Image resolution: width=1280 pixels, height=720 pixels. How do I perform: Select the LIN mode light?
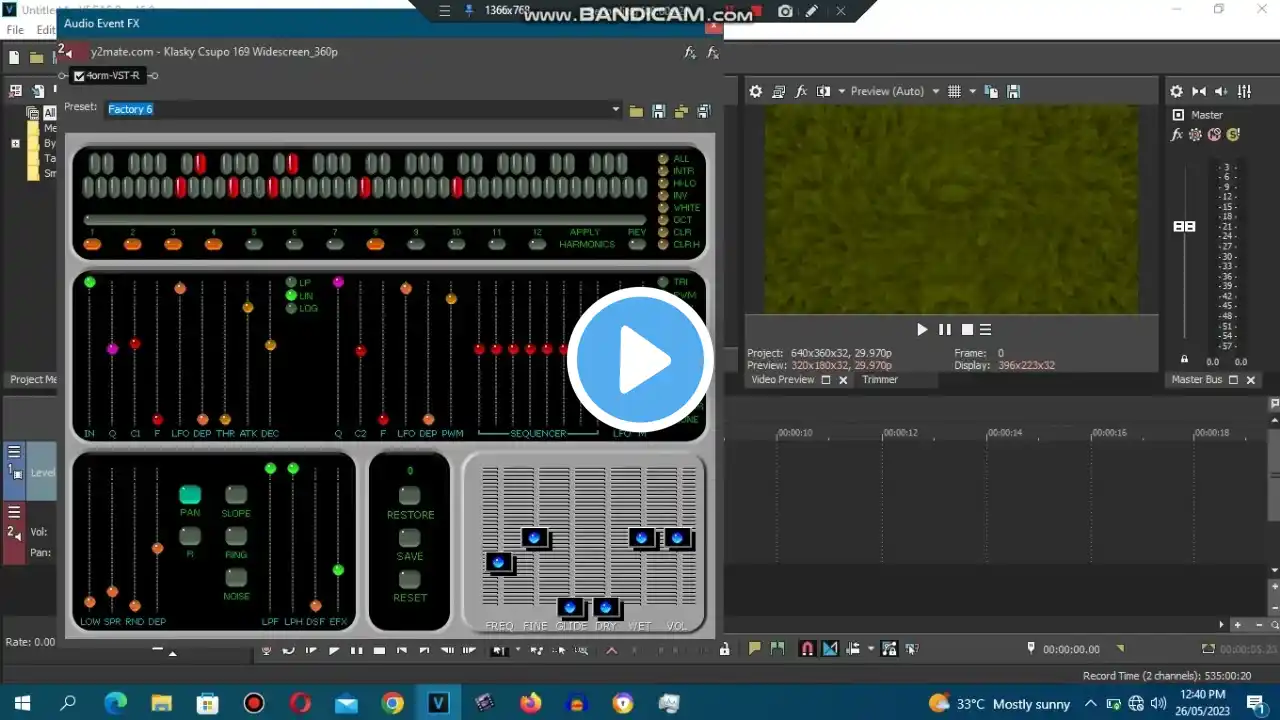click(291, 296)
